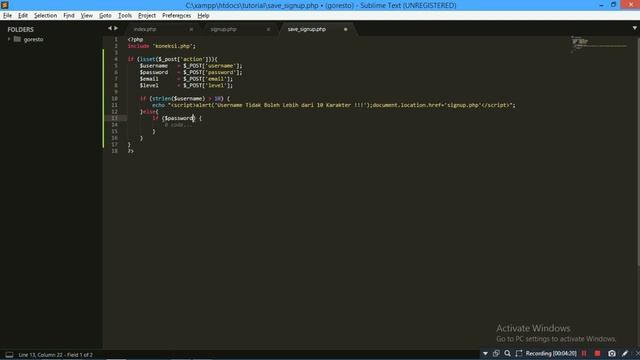Viewport: 640px width, 360px height.
Task: Click the echo script alert line
Action: coord(334,105)
